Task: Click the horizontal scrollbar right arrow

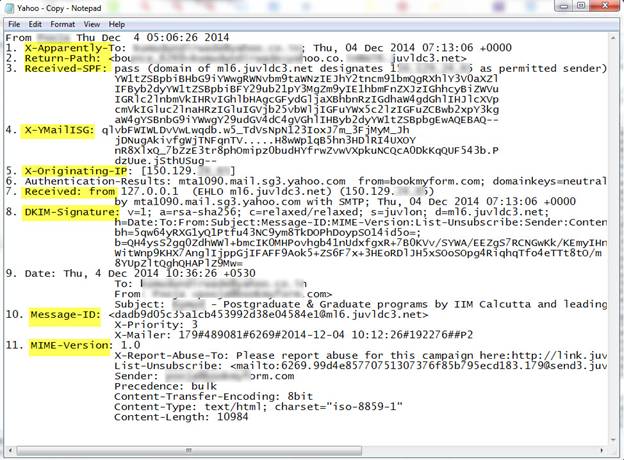Action: [602, 450]
